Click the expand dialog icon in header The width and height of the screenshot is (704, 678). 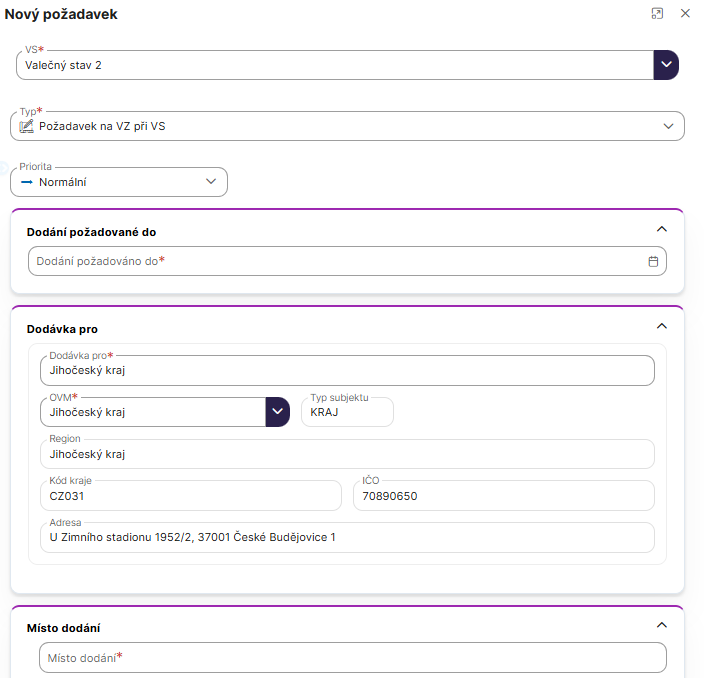pyautogui.click(x=657, y=14)
